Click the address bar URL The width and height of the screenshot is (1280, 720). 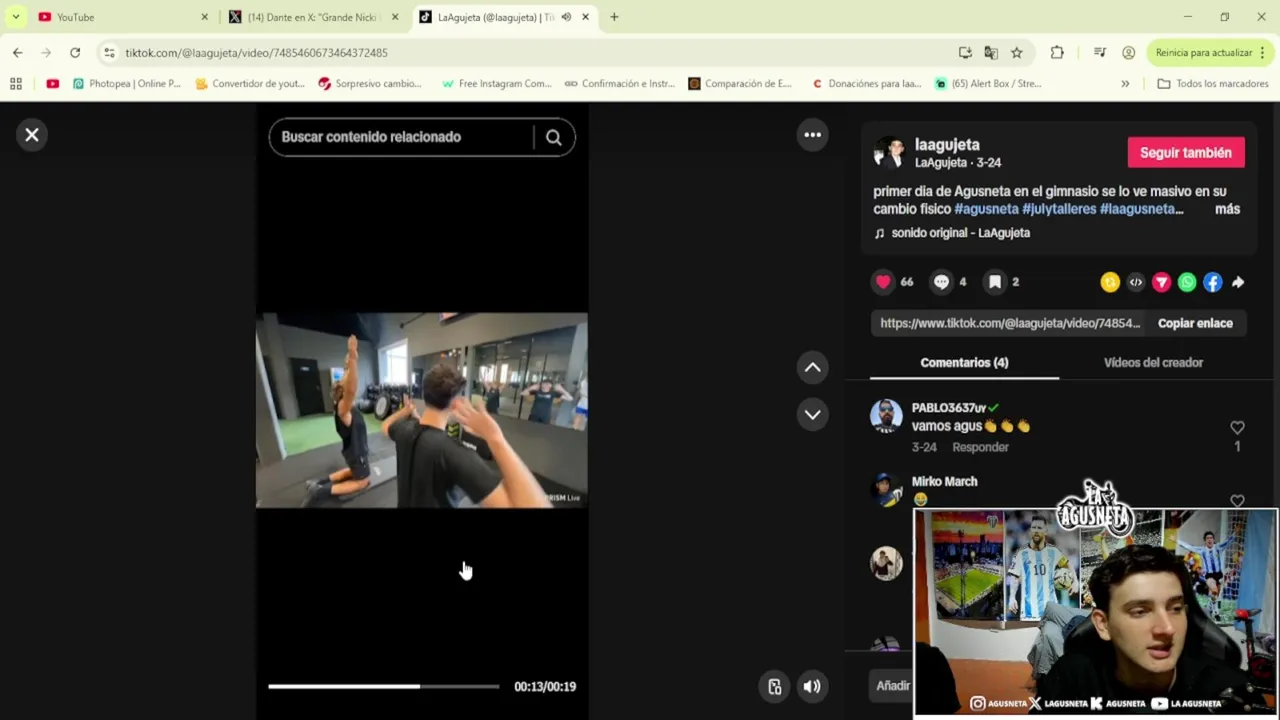click(256, 53)
